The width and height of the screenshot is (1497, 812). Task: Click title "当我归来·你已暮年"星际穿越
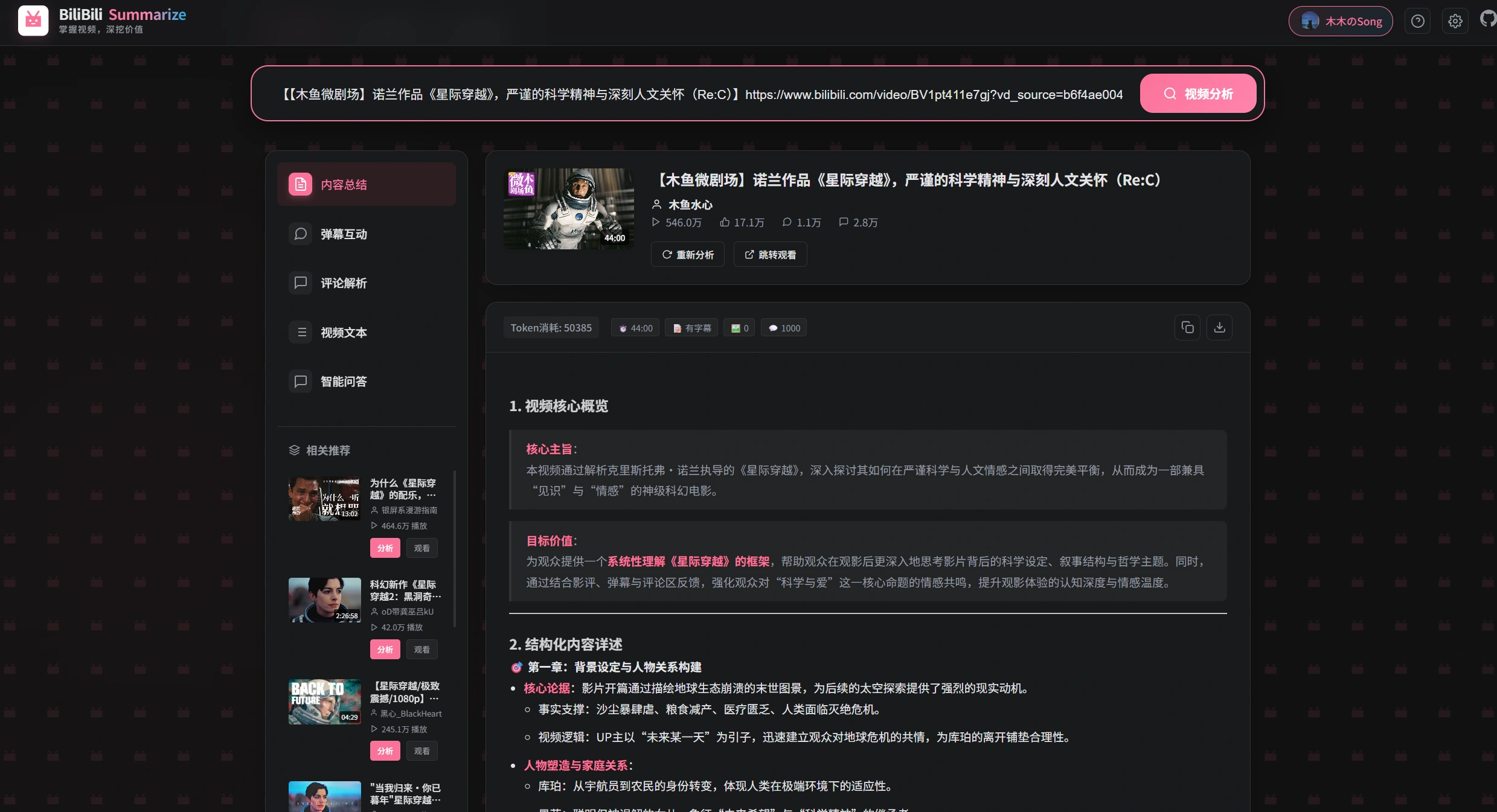tap(405, 794)
